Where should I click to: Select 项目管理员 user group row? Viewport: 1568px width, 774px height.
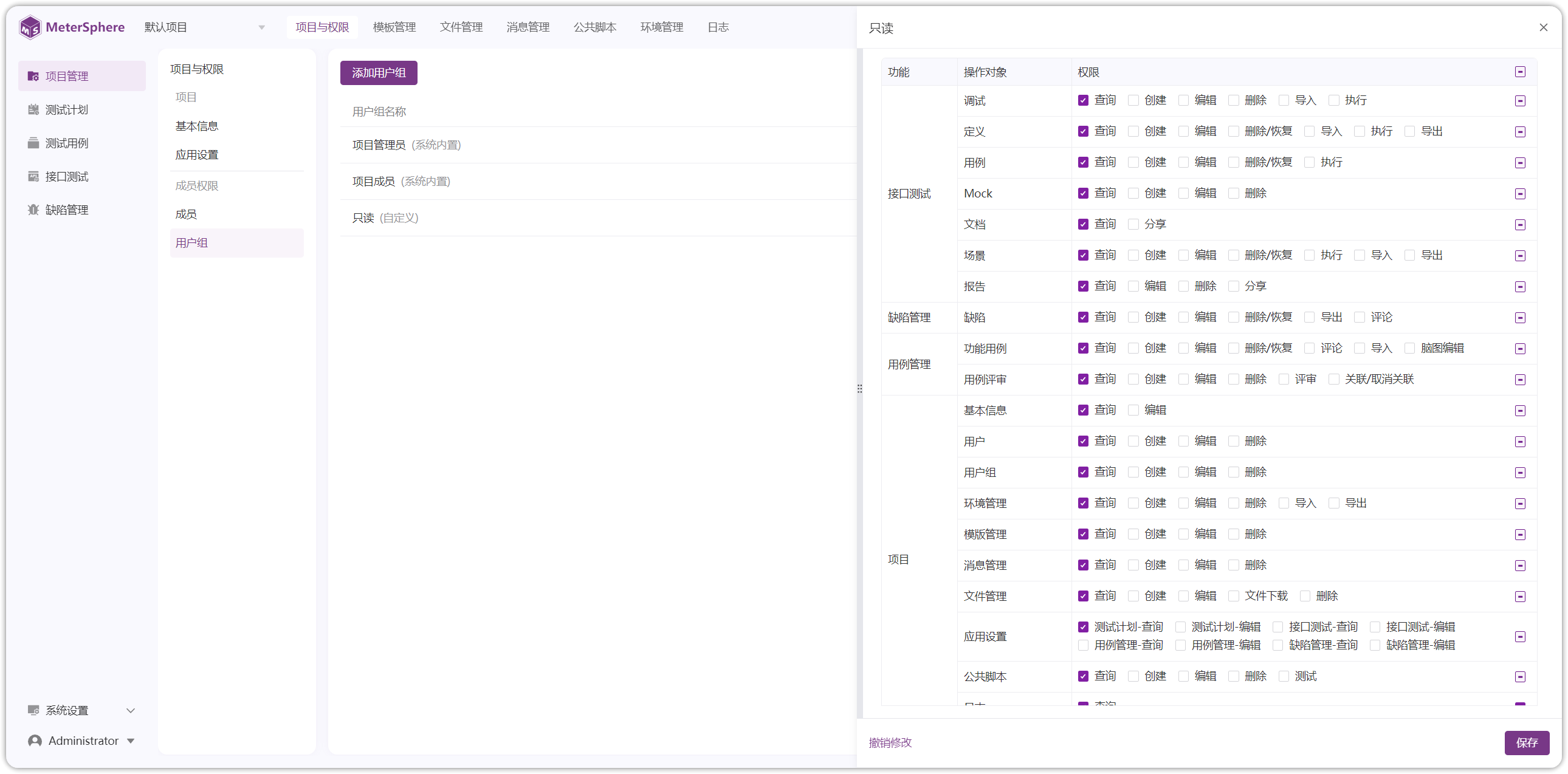pyautogui.click(x=598, y=145)
